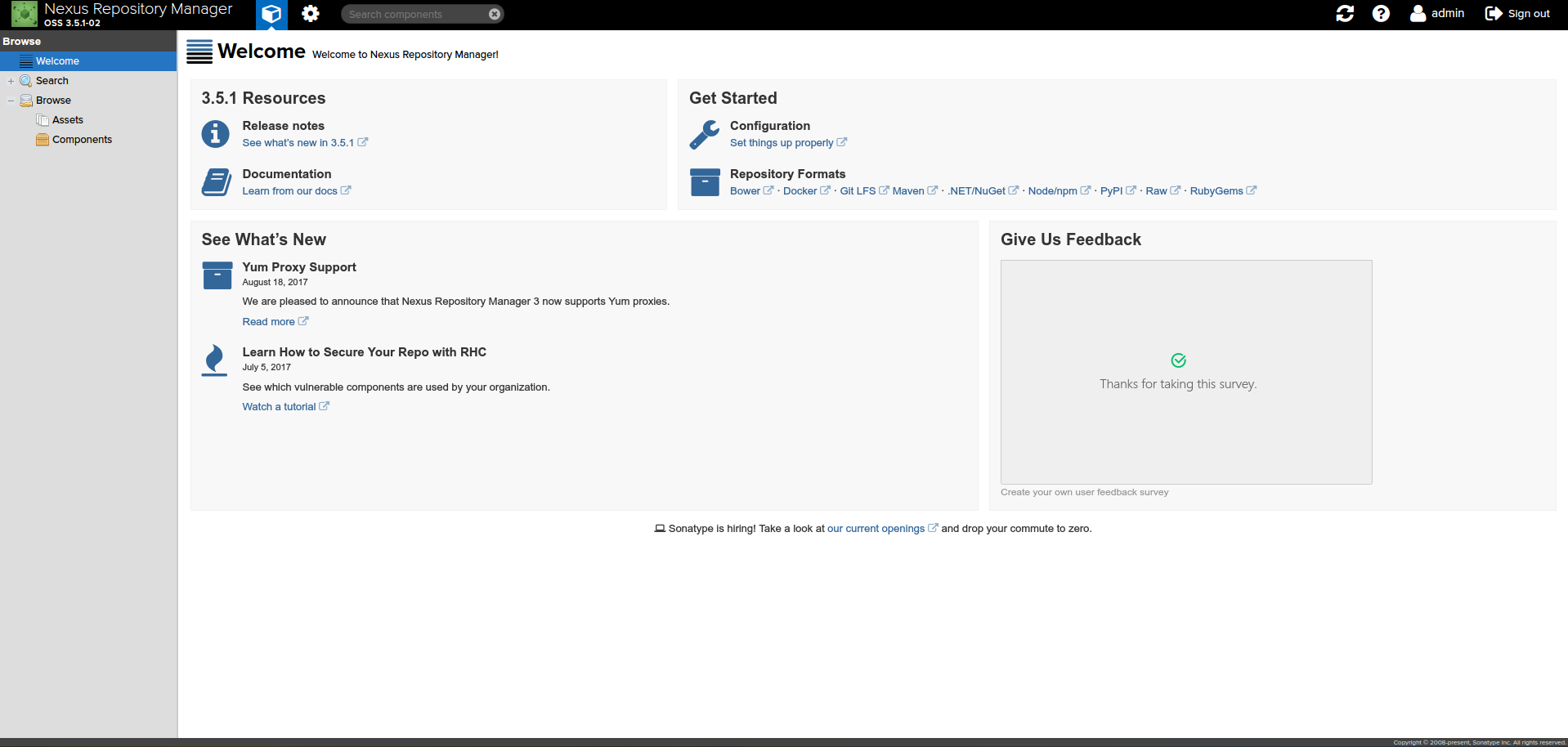Open the Help menu
Screen dimensions: 1568x747
coord(1381,13)
